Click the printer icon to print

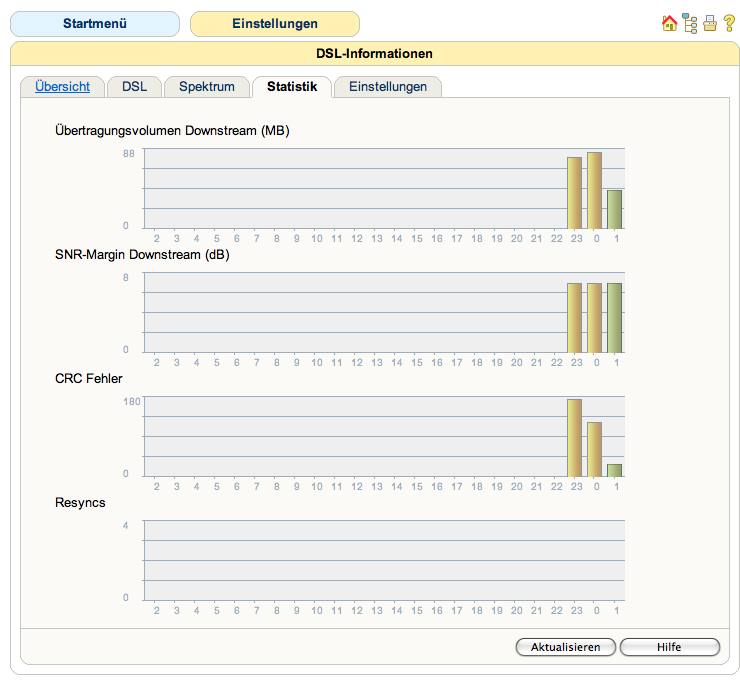point(710,23)
